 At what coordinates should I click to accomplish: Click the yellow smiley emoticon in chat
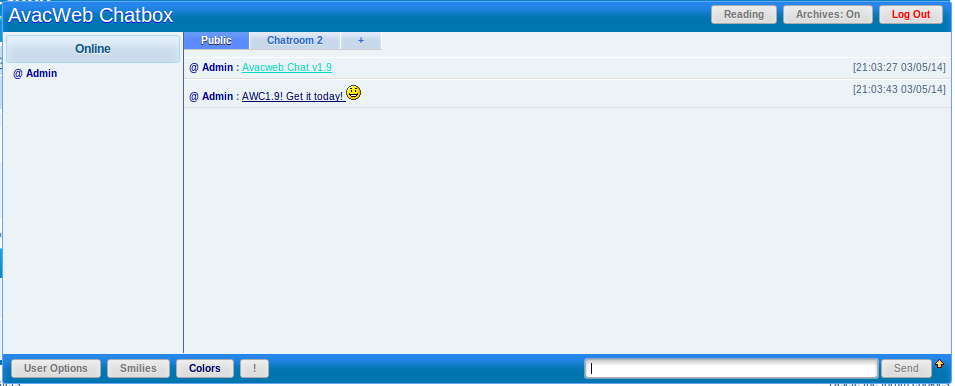(x=353, y=93)
